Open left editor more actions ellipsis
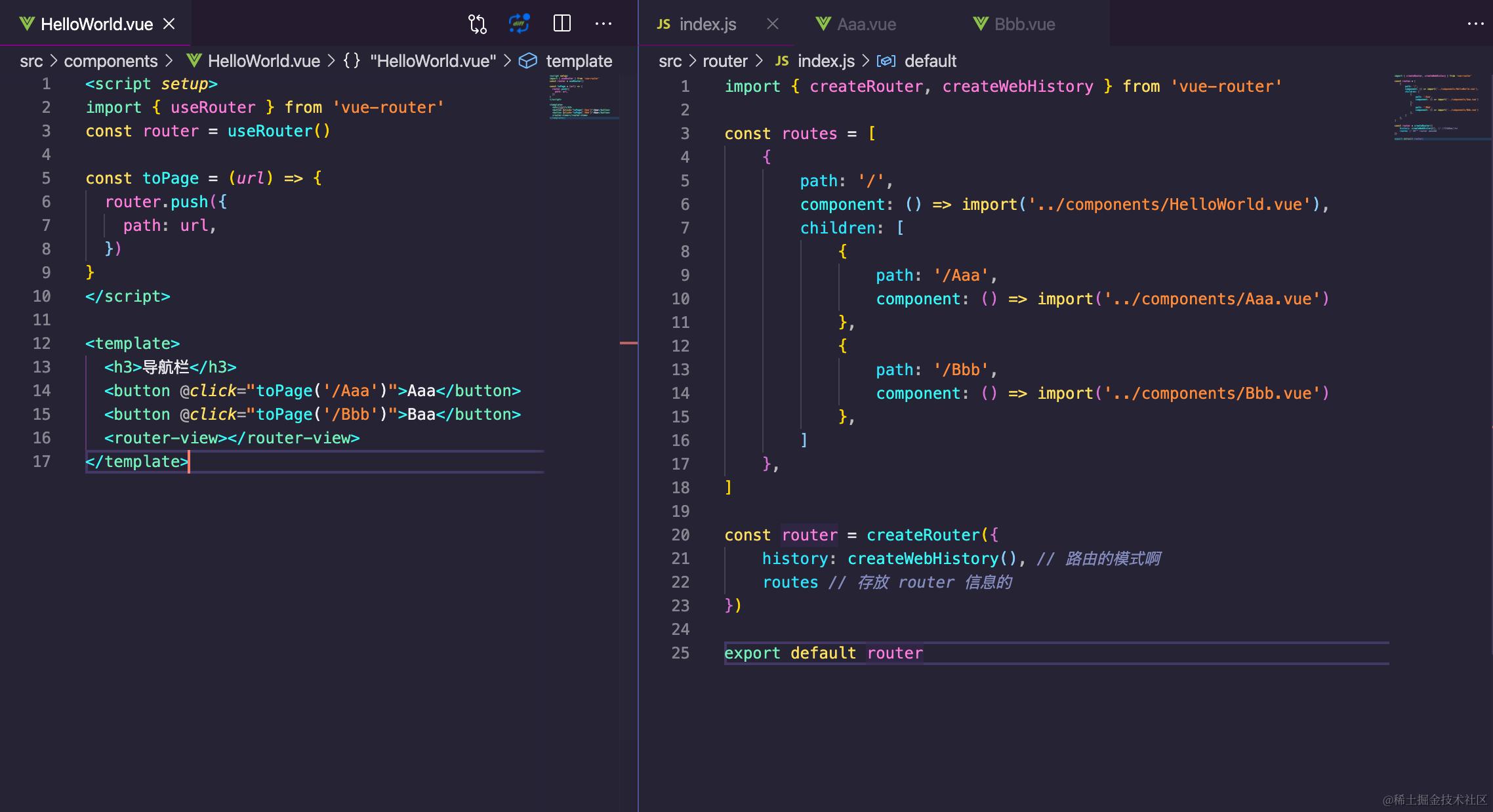The image size is (1493, 812). (x=603, y=24)
